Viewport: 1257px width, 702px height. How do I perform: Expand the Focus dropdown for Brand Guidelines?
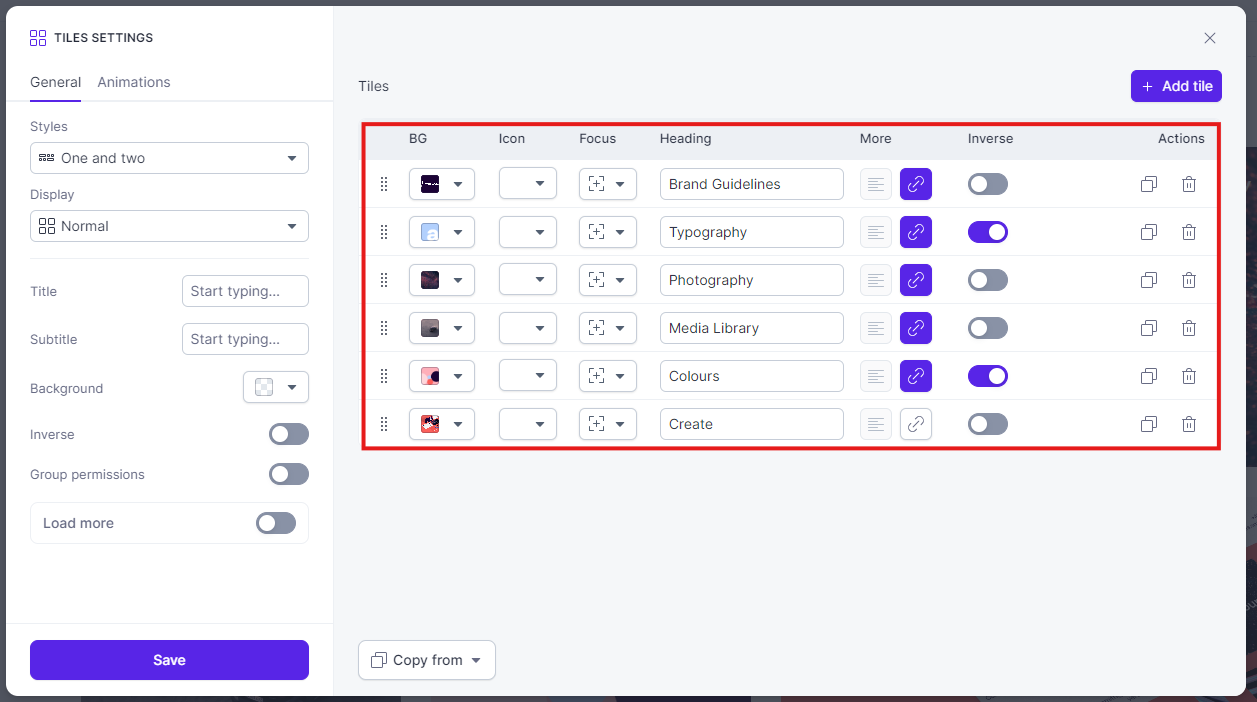tap(607, 184)
